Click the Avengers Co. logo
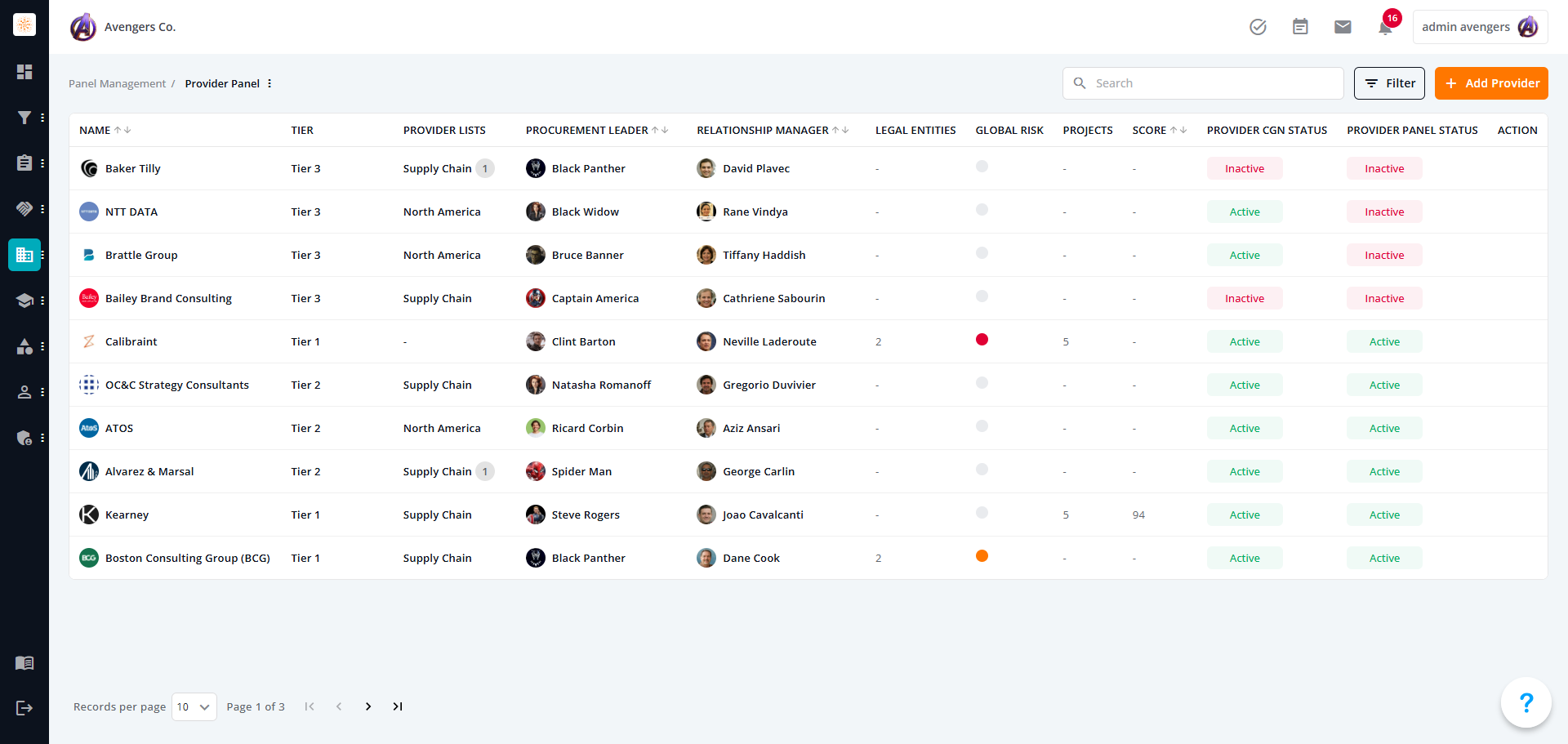The height and width of the screenshot is (744, 1568). tap(83, 27)
